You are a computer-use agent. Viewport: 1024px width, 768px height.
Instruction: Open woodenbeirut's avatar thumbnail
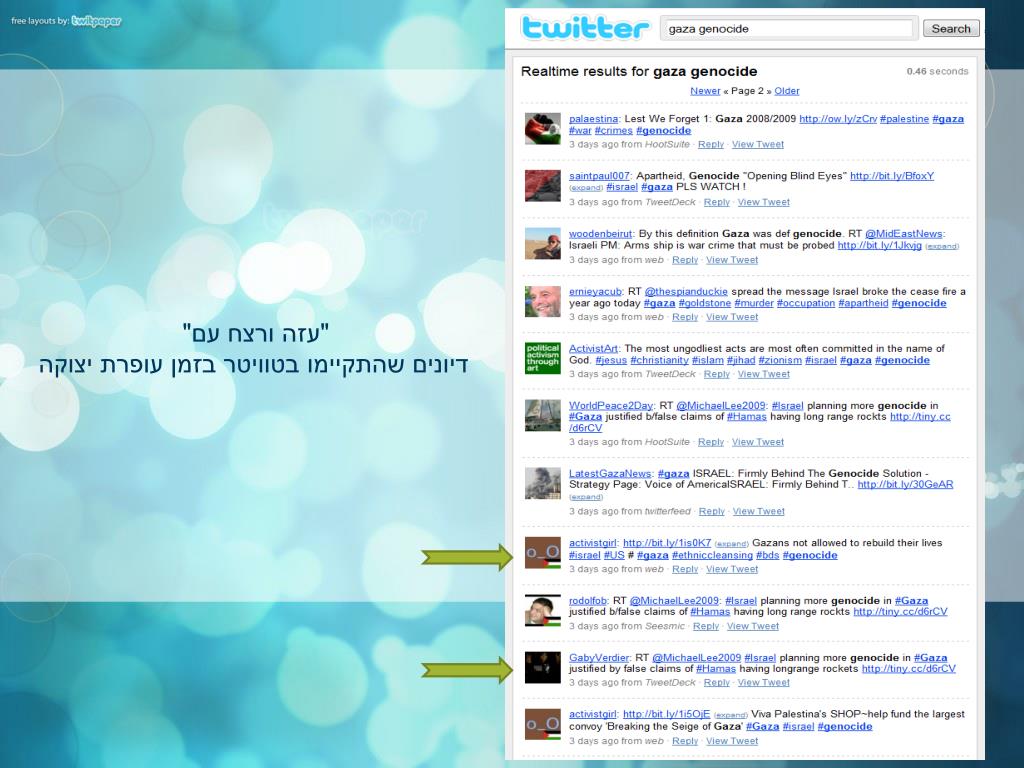tap(543, 244)
